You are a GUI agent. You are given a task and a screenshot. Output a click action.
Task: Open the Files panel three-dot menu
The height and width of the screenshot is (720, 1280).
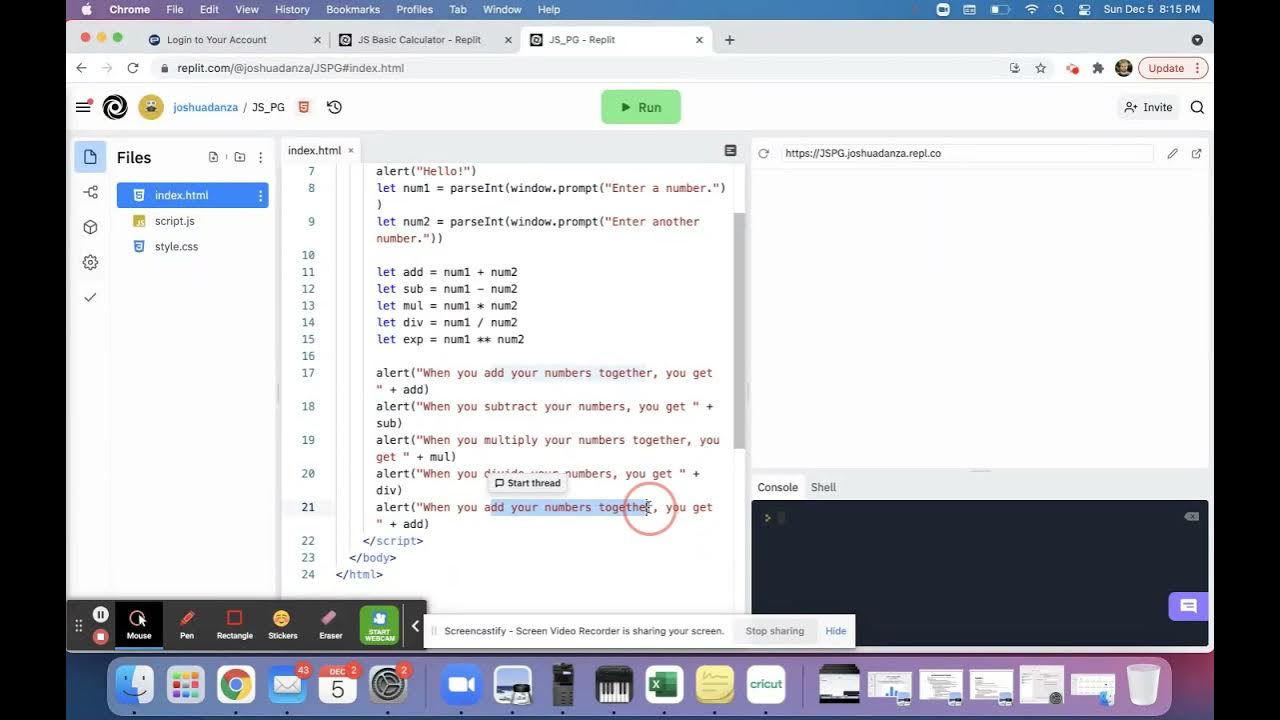click(x=261, y=157)
